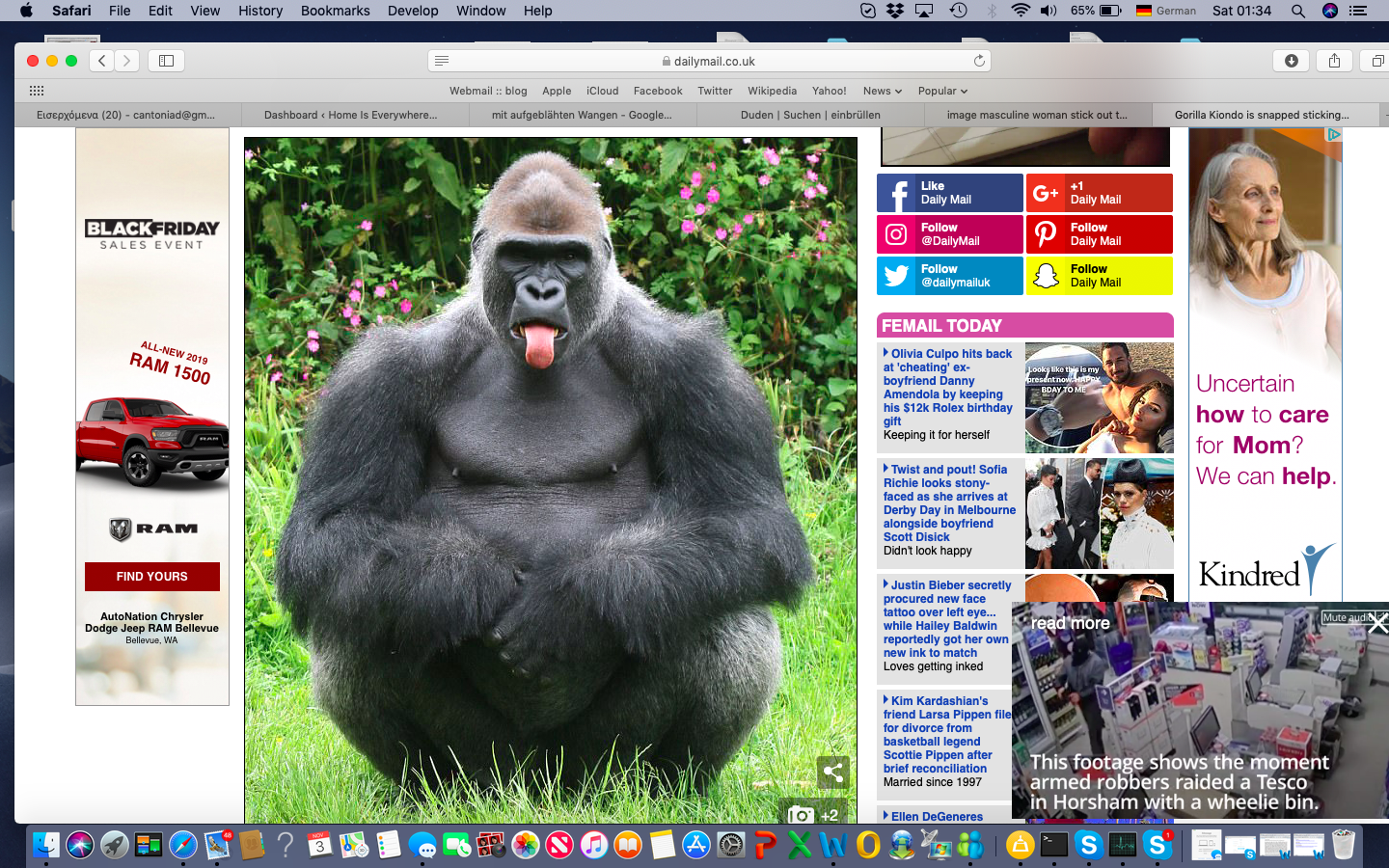Screen dimensions: 1389x868
Task: Open Terminal from the Dock
Action: click(1054, 846)
